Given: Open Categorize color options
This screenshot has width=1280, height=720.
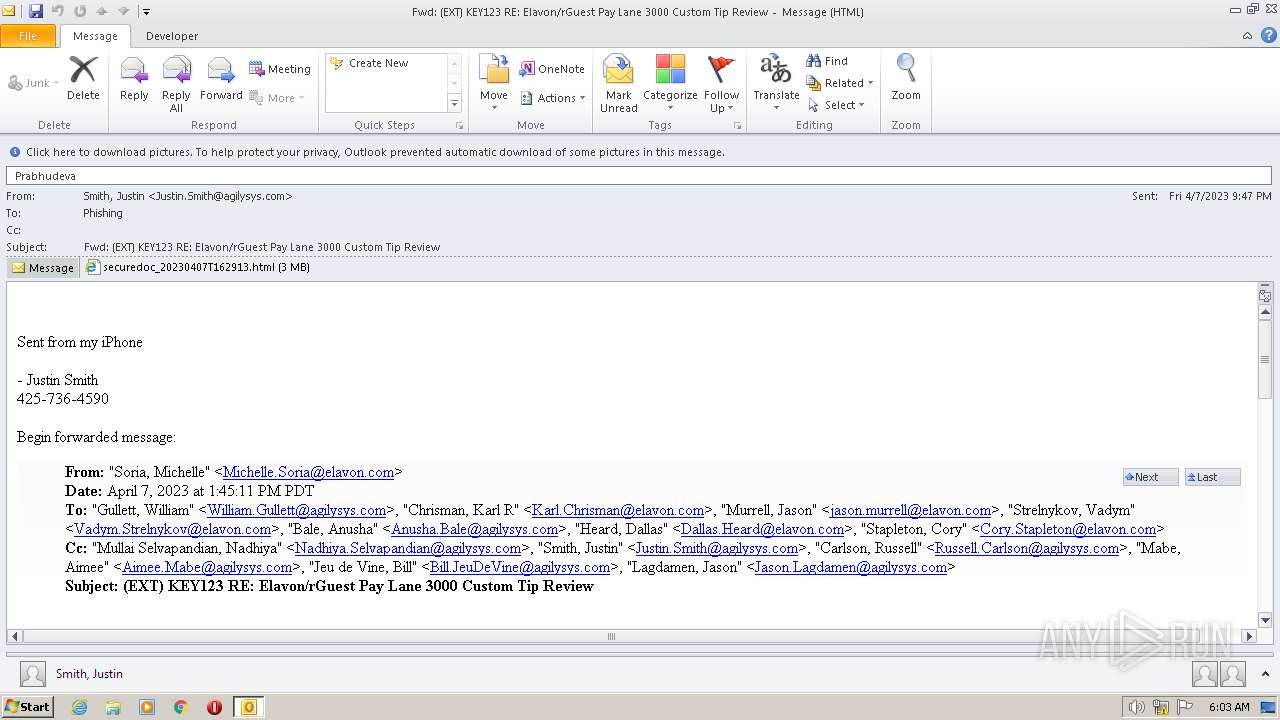Looking at the screenshot, I should [x=670, y=83].
